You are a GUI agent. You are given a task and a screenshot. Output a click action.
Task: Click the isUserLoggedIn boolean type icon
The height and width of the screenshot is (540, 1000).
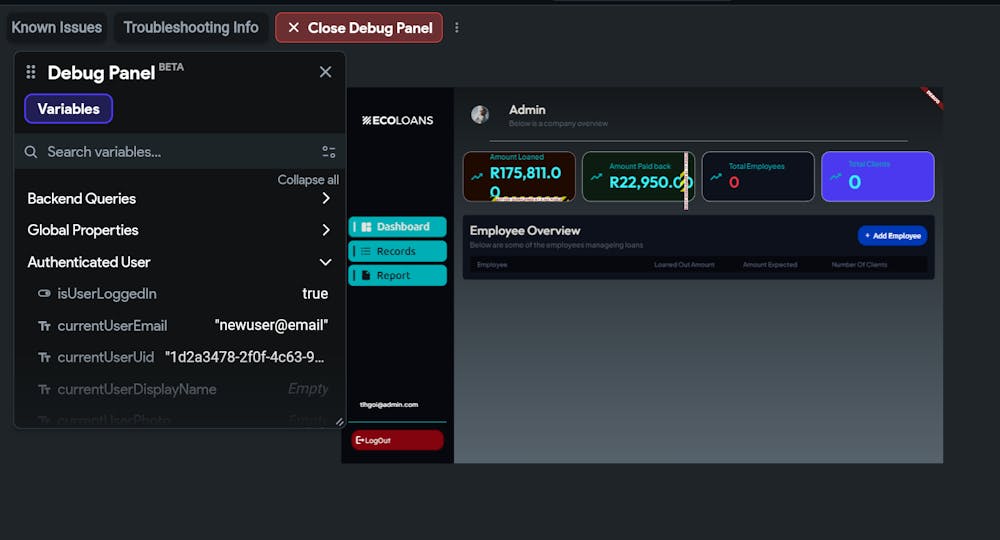pos(44,293)
